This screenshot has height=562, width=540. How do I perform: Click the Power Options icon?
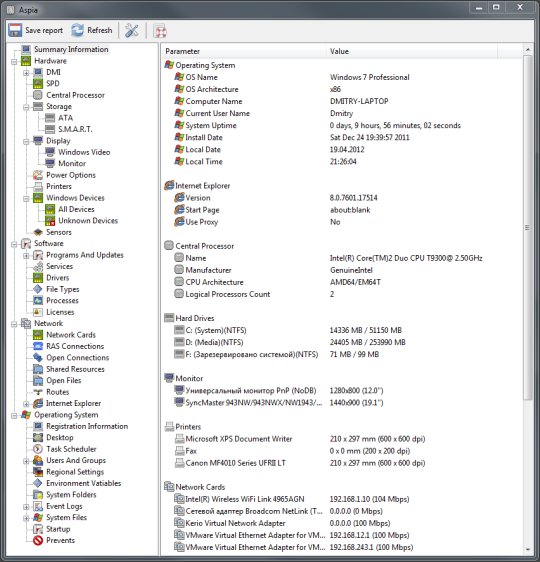pos(38,175)
